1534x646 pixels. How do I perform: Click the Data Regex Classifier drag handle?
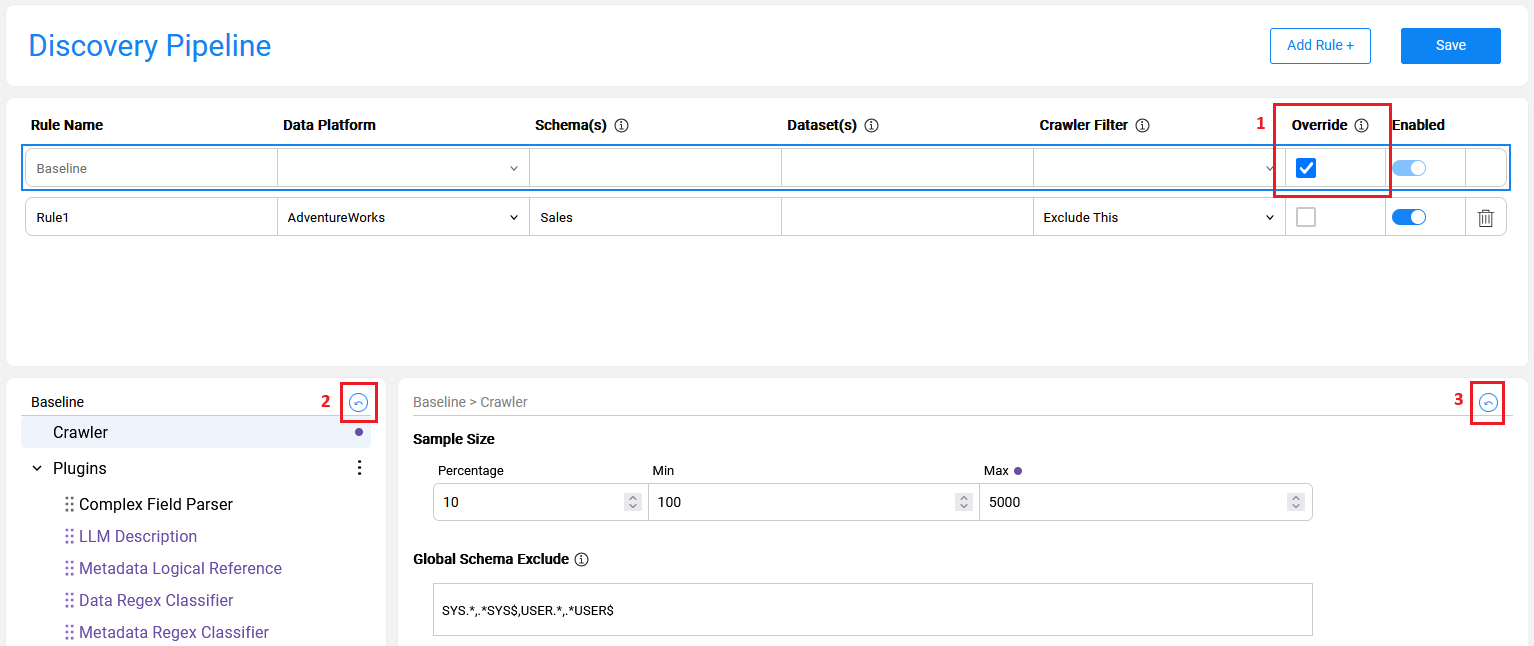pyautogui.click(x=70, y=601)
